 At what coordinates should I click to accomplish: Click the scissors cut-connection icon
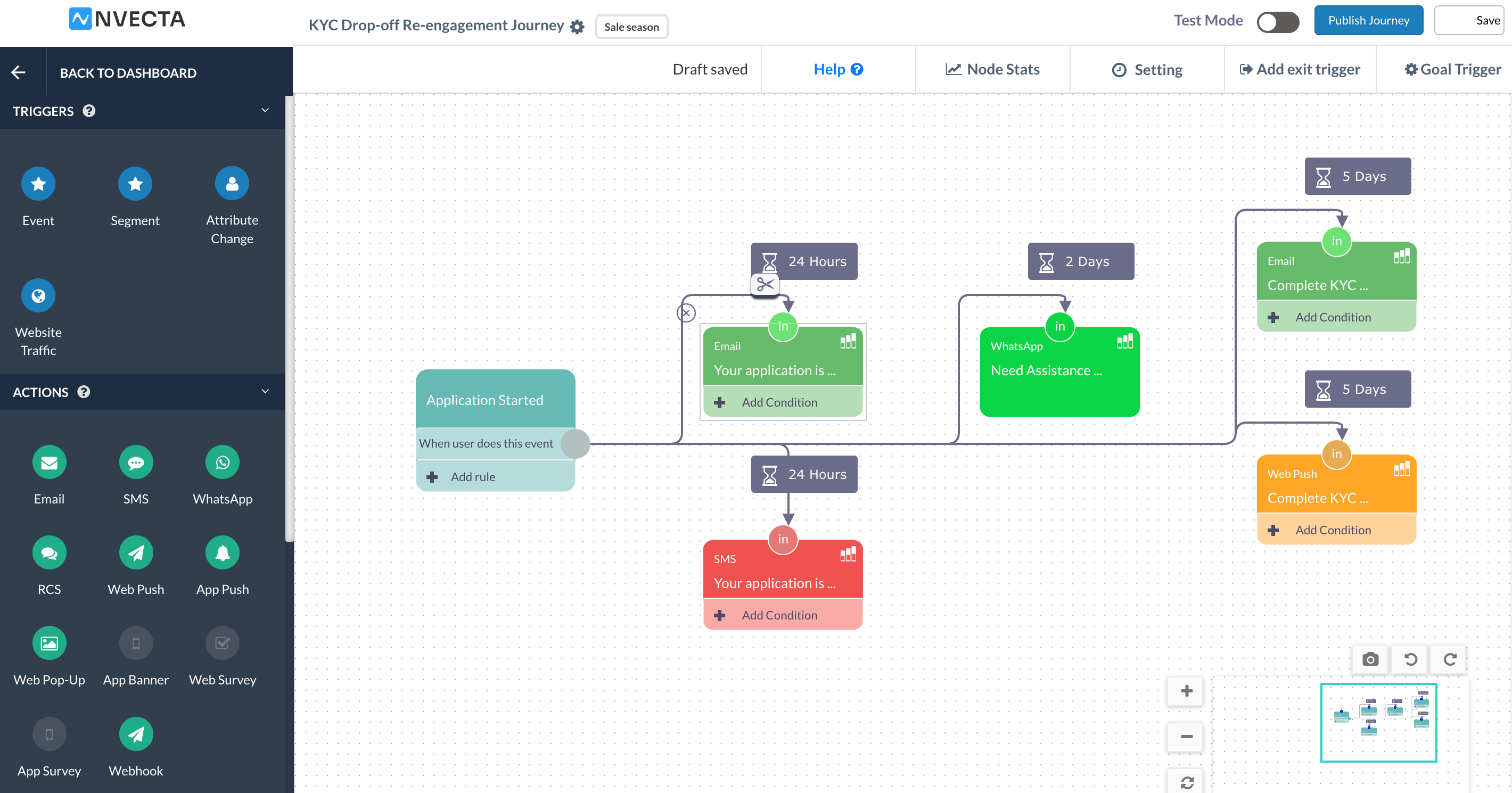pyautogui.click(x=765, y=285)
